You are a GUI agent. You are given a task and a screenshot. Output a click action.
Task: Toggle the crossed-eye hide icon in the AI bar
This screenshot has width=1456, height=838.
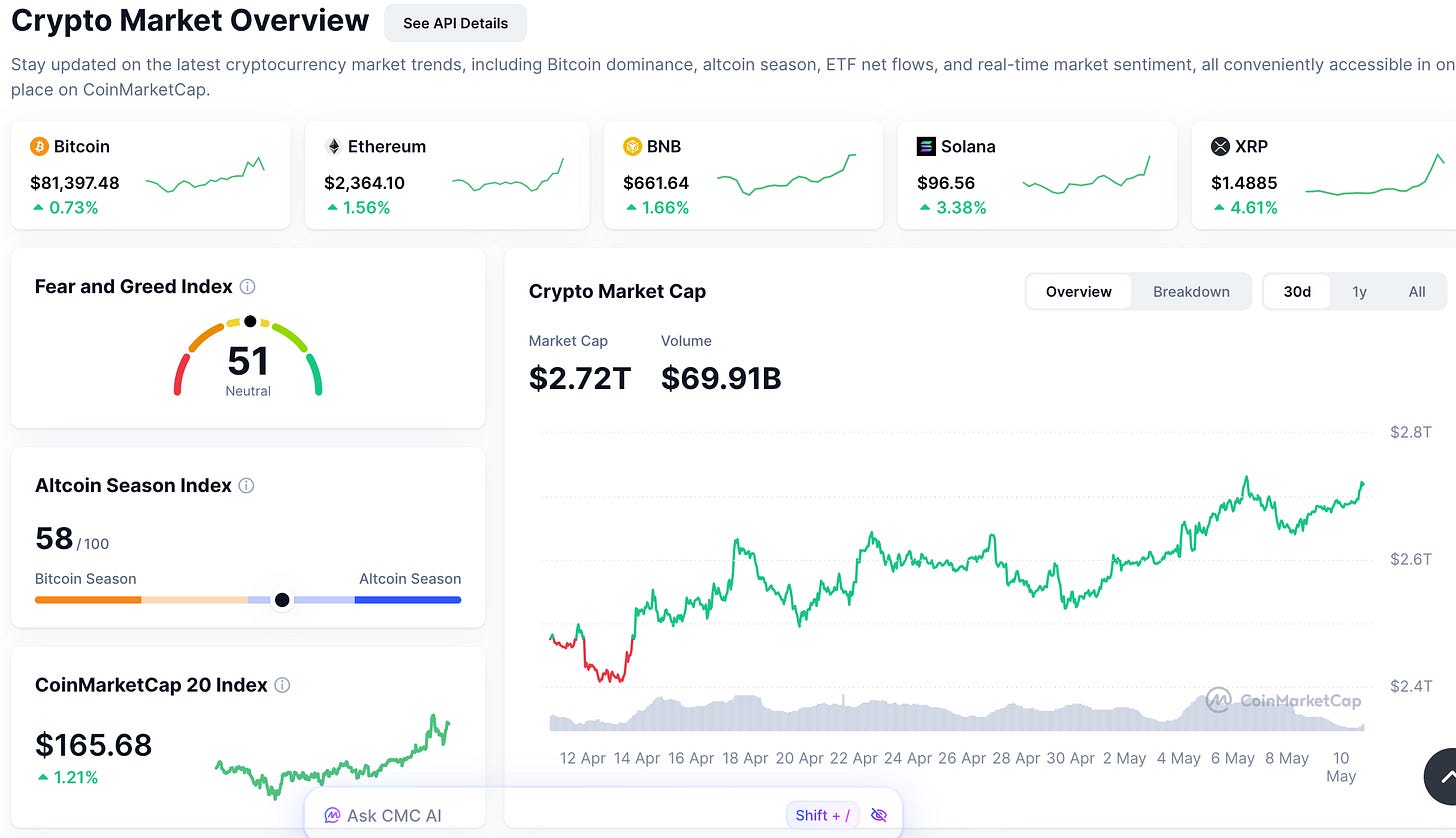[879, 815]
